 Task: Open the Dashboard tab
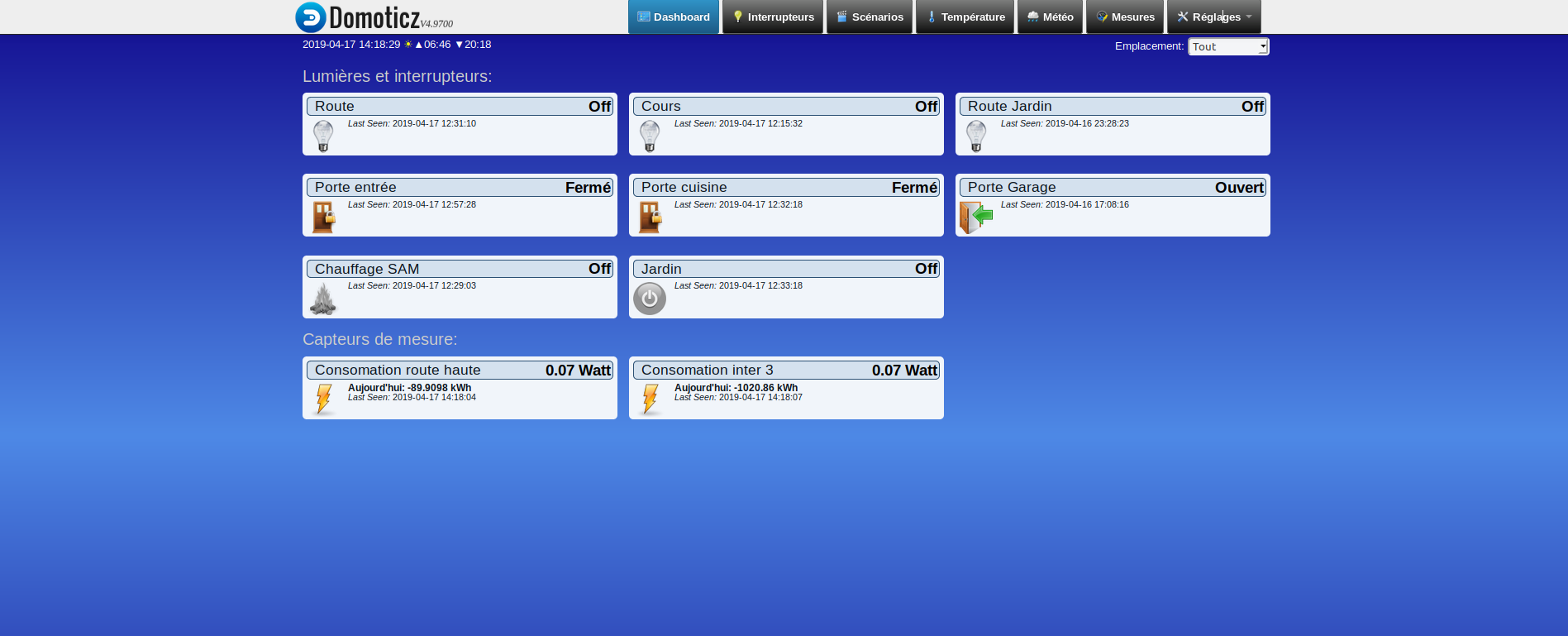pyautogui.click(x=674, y=17)
